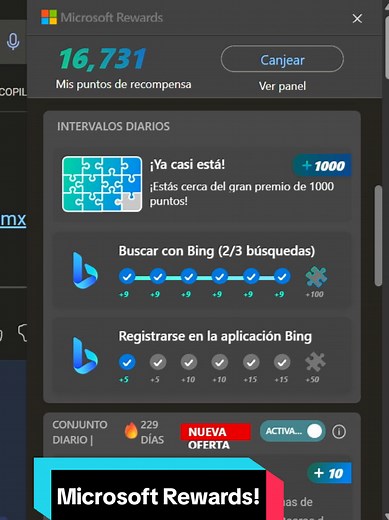Click the INTERVALOS DIARIOS heading
The height and width of the screenshot is (520, 389).
[x=113, y=126]
